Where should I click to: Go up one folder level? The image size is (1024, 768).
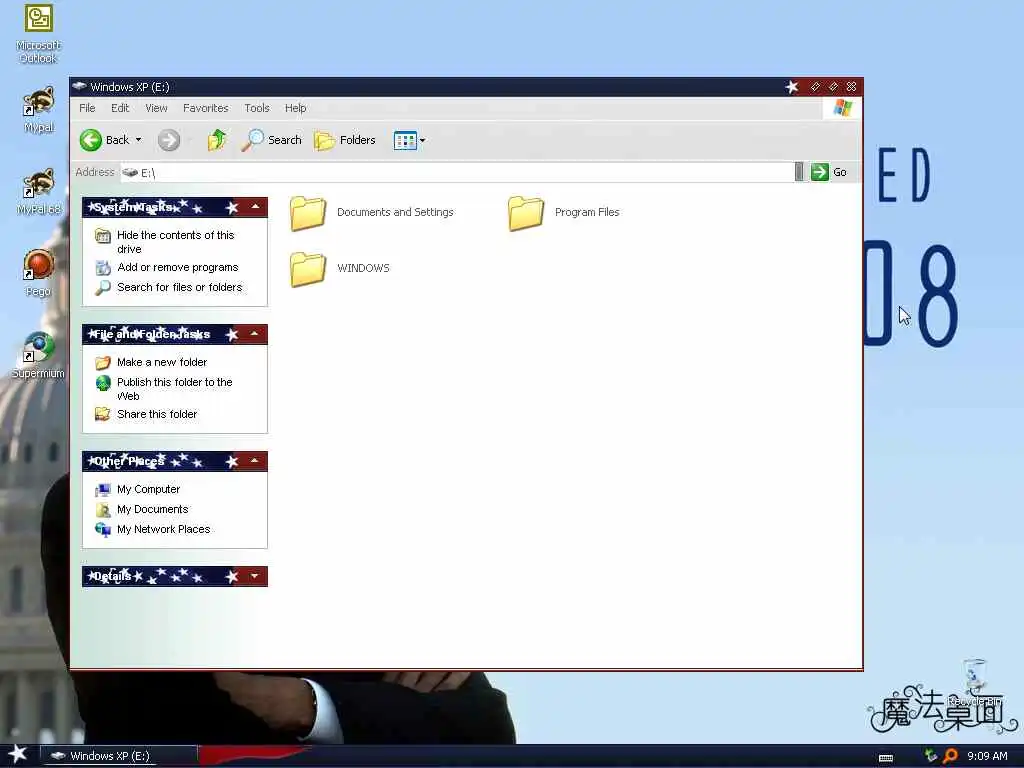217,140
